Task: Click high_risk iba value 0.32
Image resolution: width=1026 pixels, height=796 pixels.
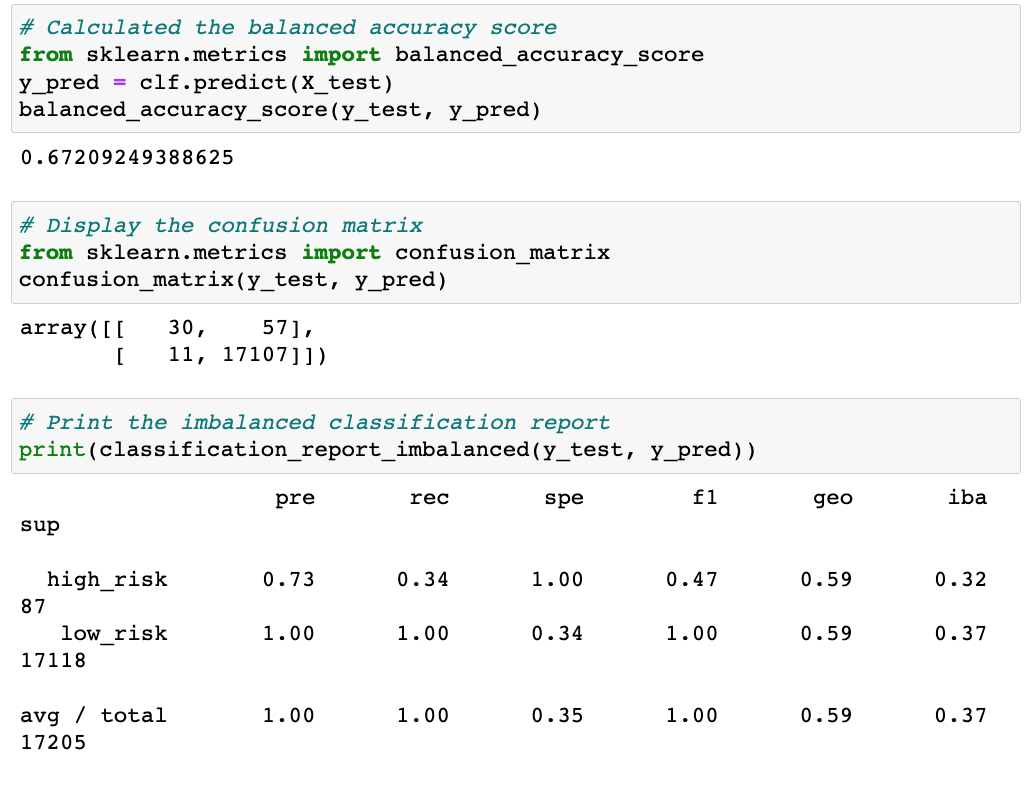Action: click(961, 579)
